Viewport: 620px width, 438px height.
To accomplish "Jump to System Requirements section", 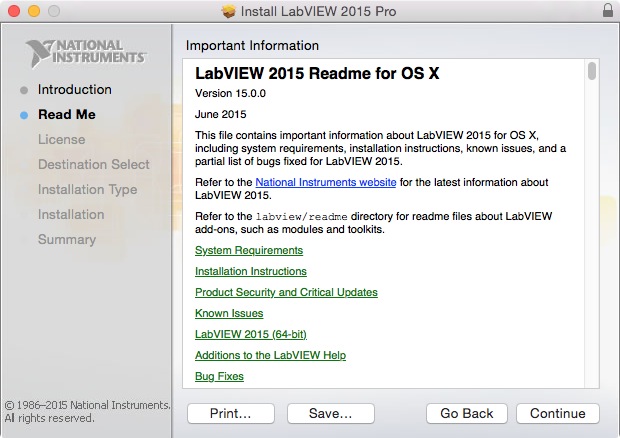I will click(249, 250).
